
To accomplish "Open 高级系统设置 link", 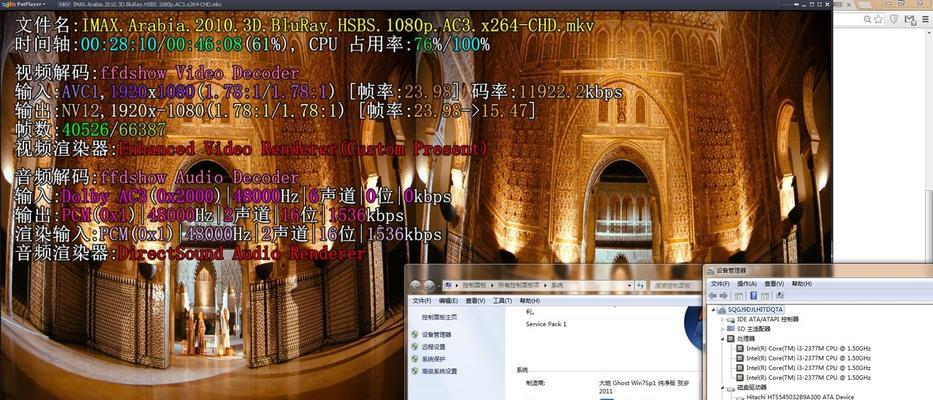I will point(439,371).
